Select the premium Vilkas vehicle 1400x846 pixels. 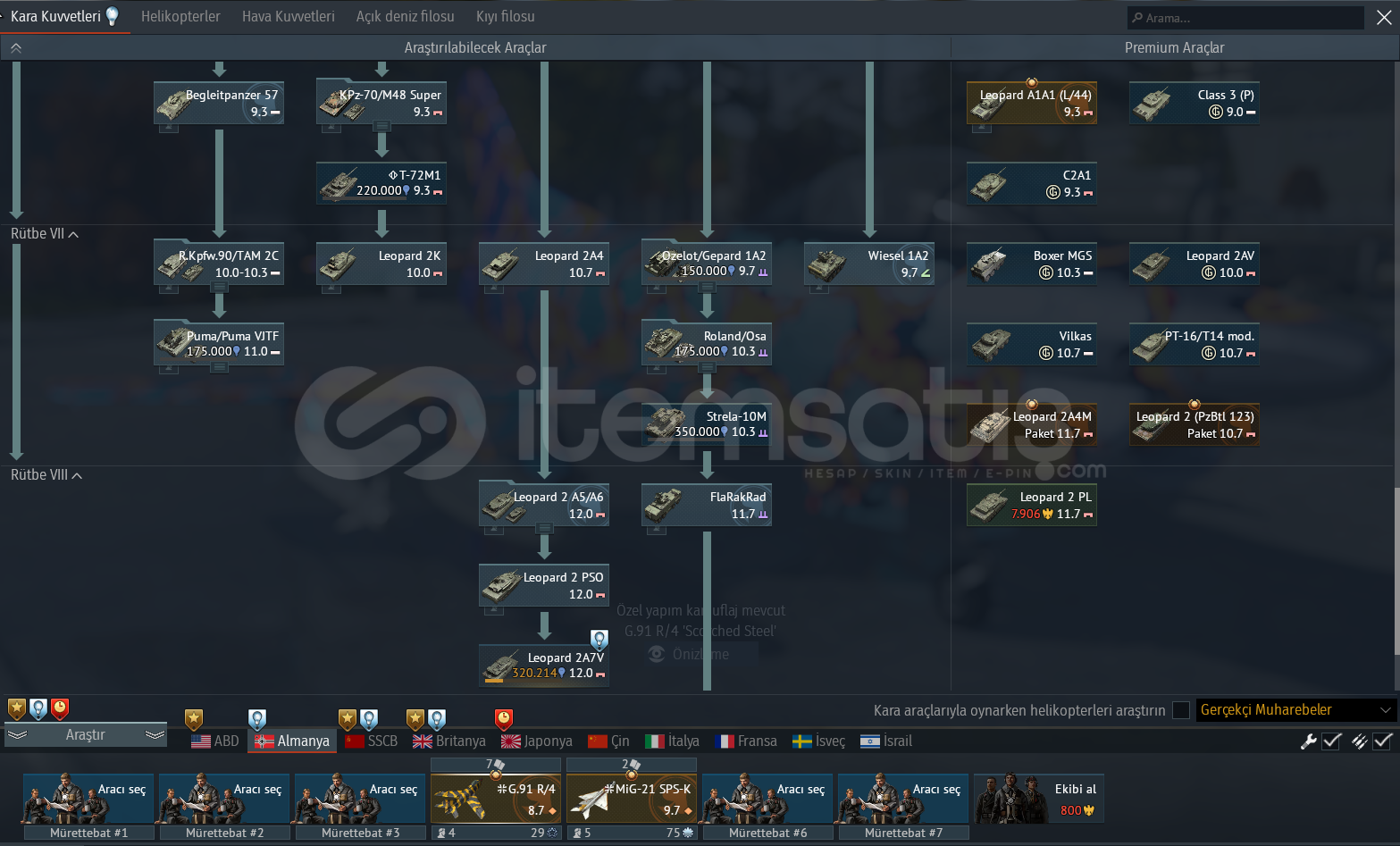click(1032, 344)
